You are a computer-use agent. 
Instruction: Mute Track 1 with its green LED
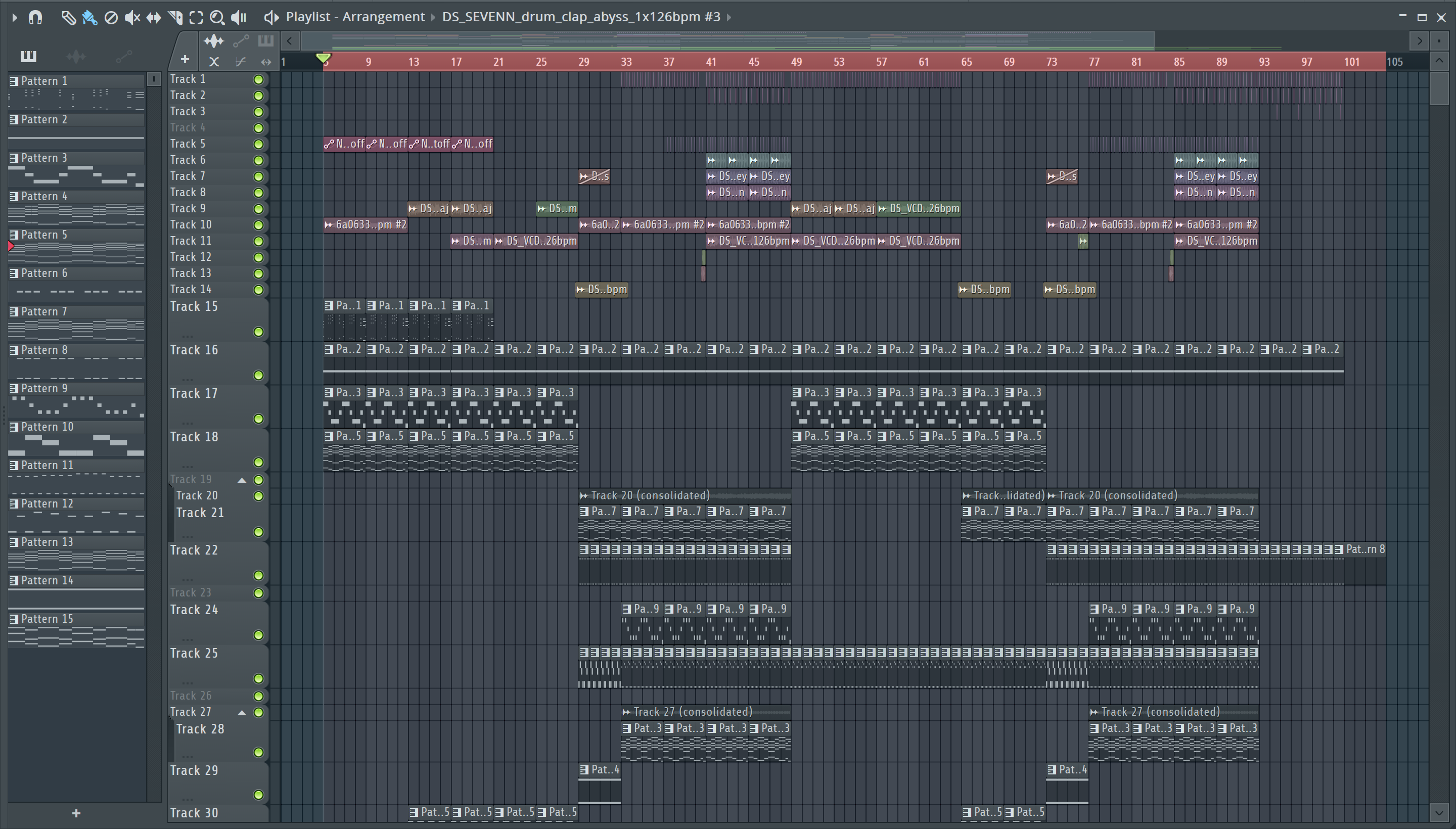[258, 80]
